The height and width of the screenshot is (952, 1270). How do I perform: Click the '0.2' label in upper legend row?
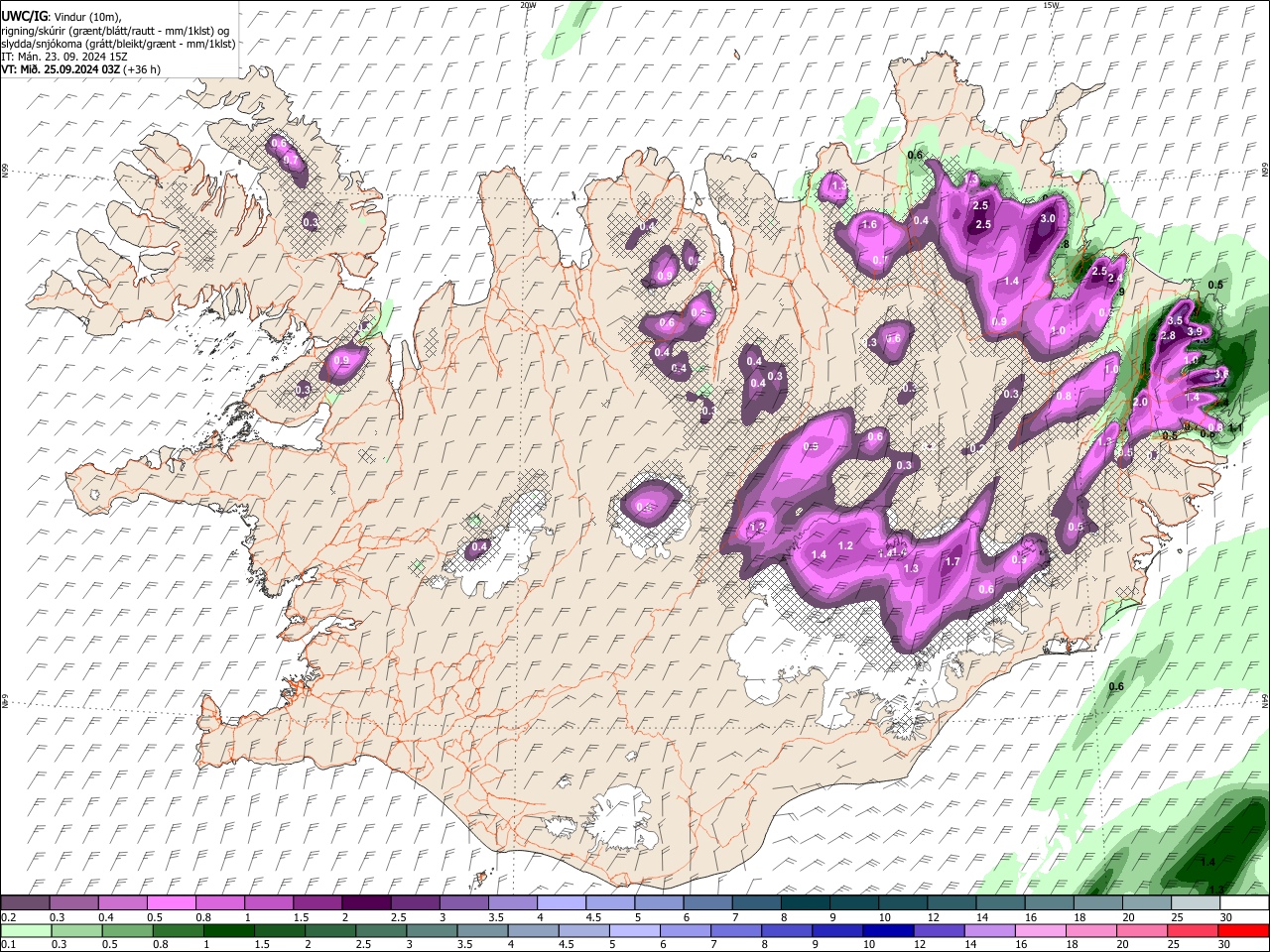pyautogui.click(x=8, y=917)
